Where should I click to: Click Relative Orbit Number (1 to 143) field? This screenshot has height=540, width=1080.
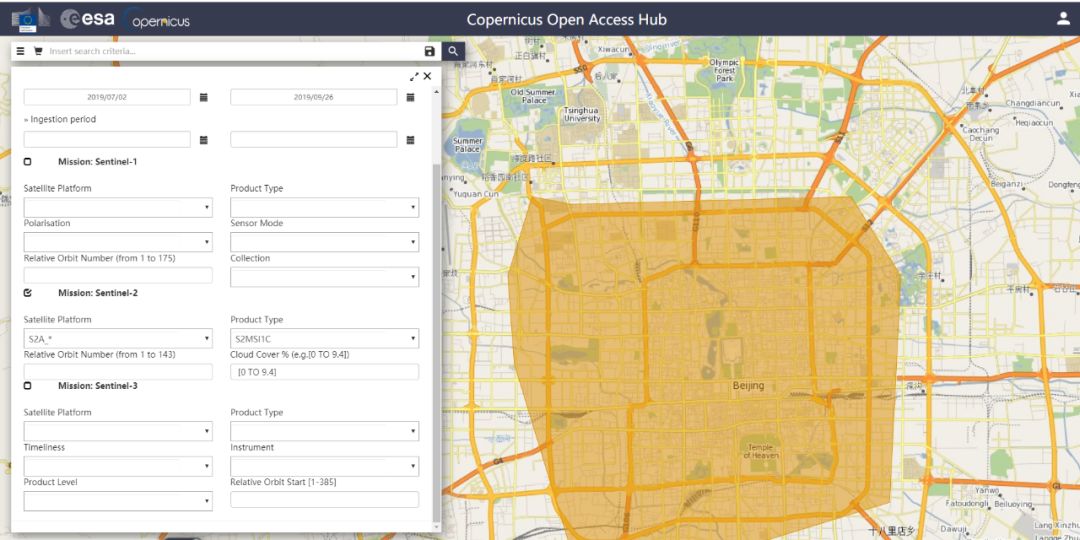[118, 372]
